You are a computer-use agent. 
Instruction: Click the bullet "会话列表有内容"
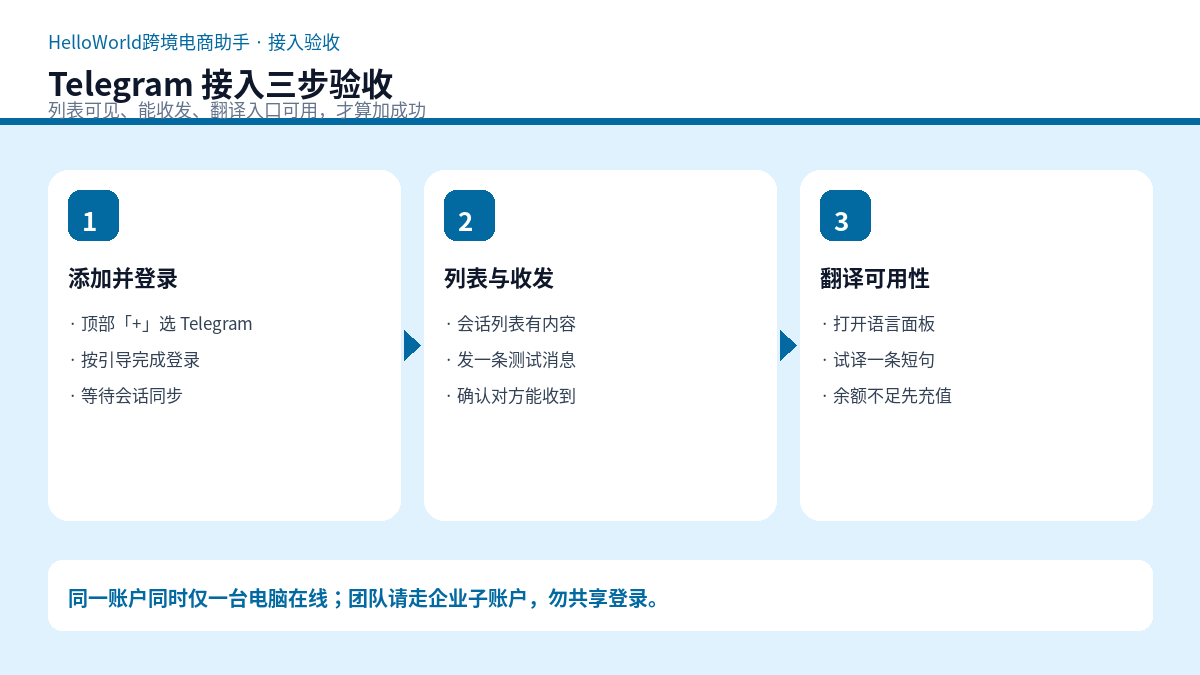510,324
